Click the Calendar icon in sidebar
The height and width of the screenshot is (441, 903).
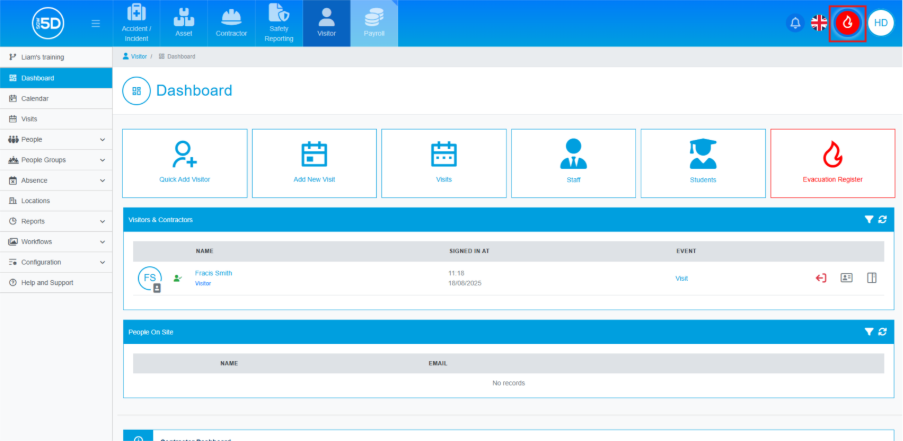click(x=13, y=98)
